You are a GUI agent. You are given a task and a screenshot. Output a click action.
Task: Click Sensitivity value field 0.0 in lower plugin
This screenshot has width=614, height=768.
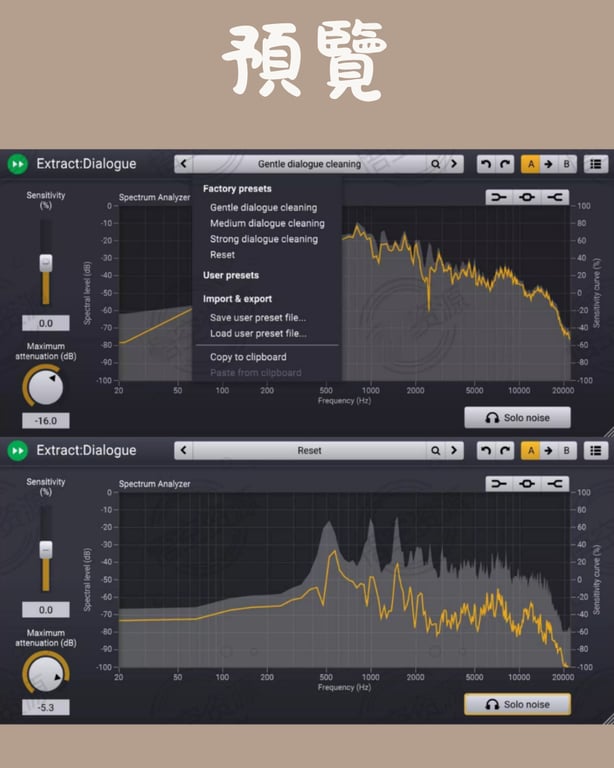(46, 609)
